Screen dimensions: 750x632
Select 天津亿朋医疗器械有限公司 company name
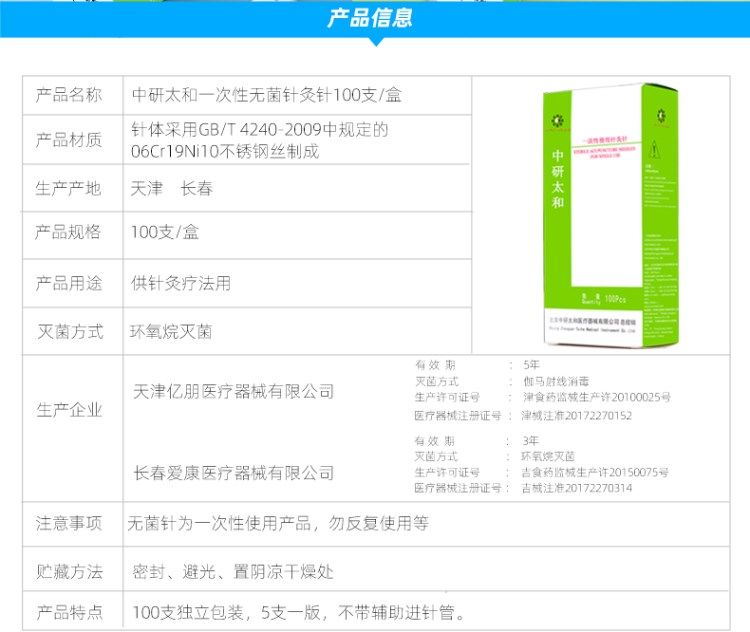(233, 392)
